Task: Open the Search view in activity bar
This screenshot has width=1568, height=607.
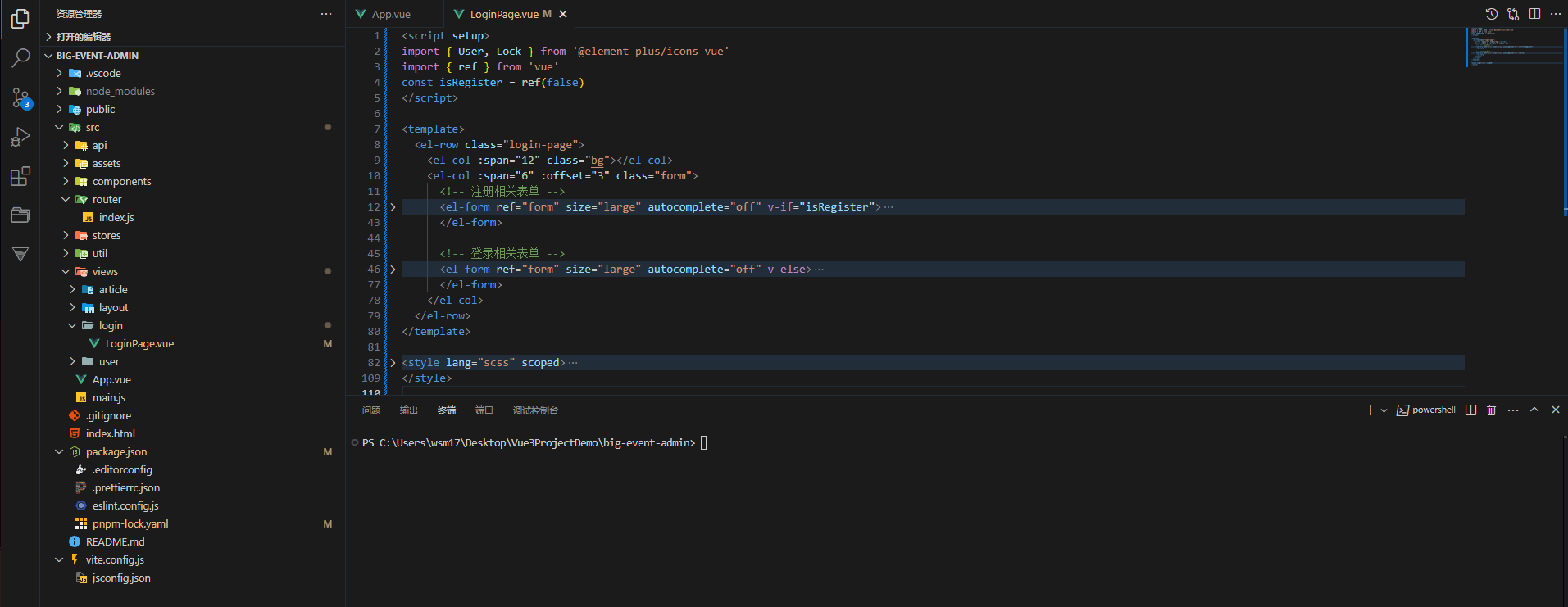Action: pos(20,57)
